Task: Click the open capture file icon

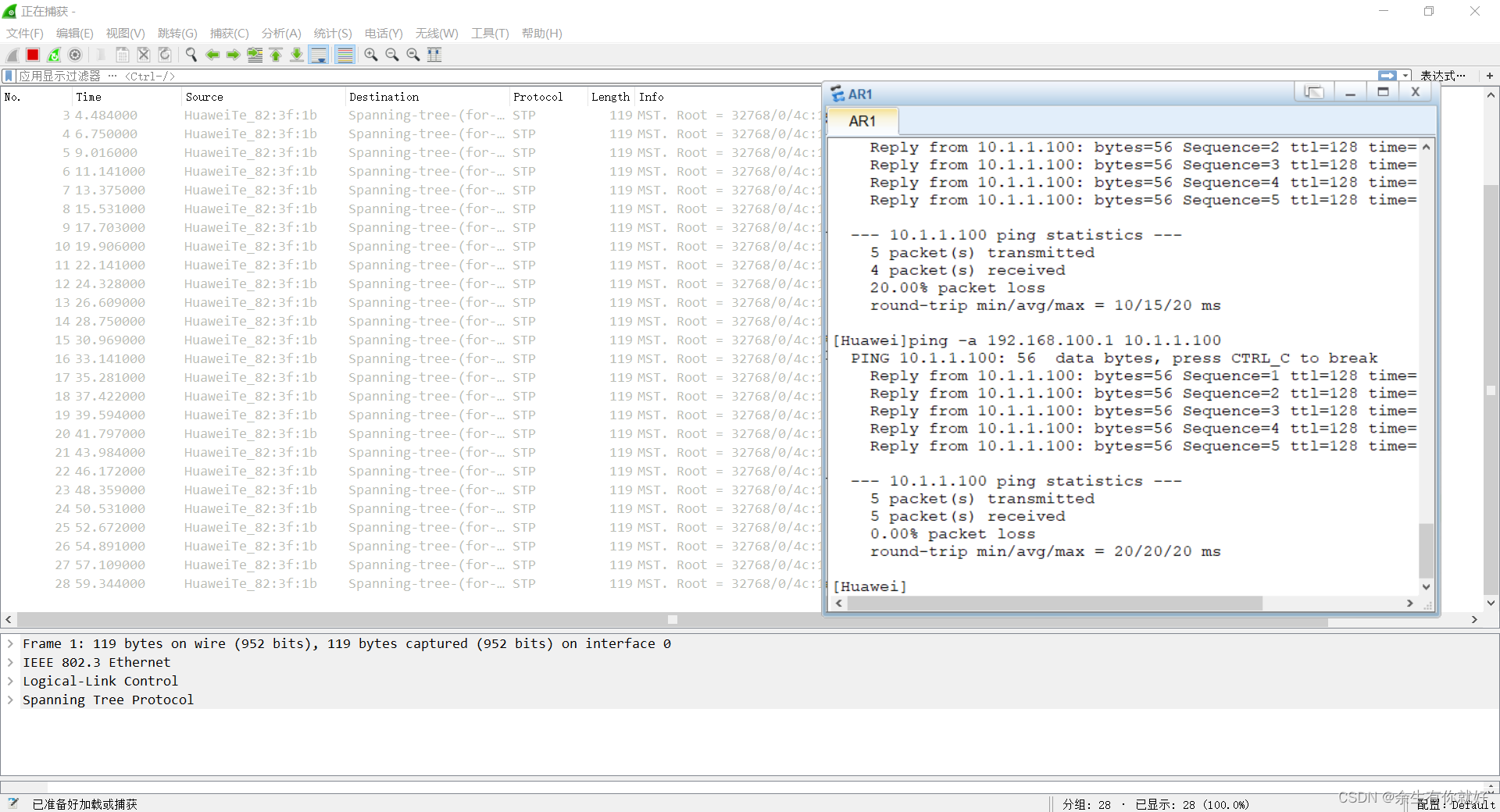Action: pos(101,55)
